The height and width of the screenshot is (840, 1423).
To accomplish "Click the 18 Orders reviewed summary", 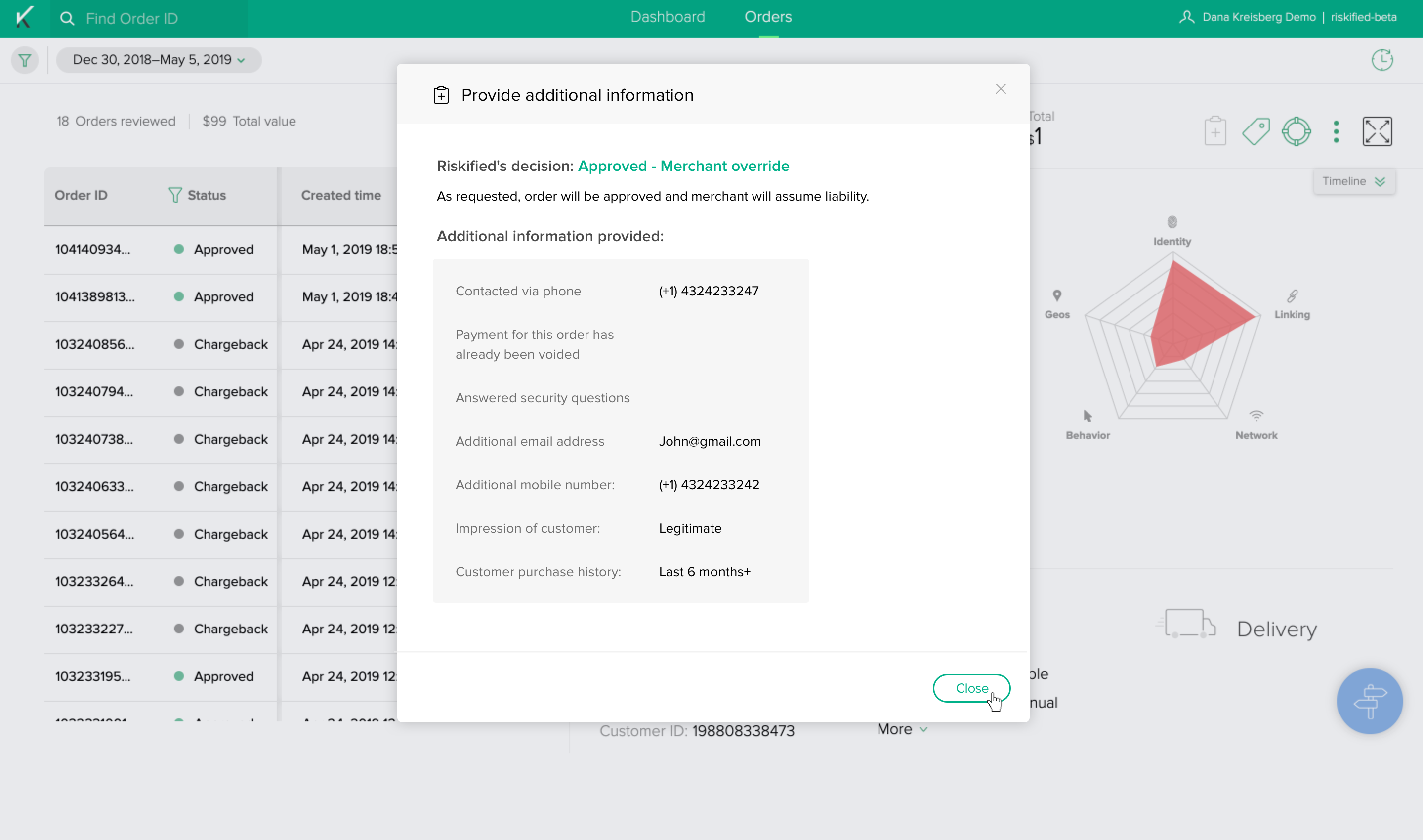I will [x=116, y=121].
